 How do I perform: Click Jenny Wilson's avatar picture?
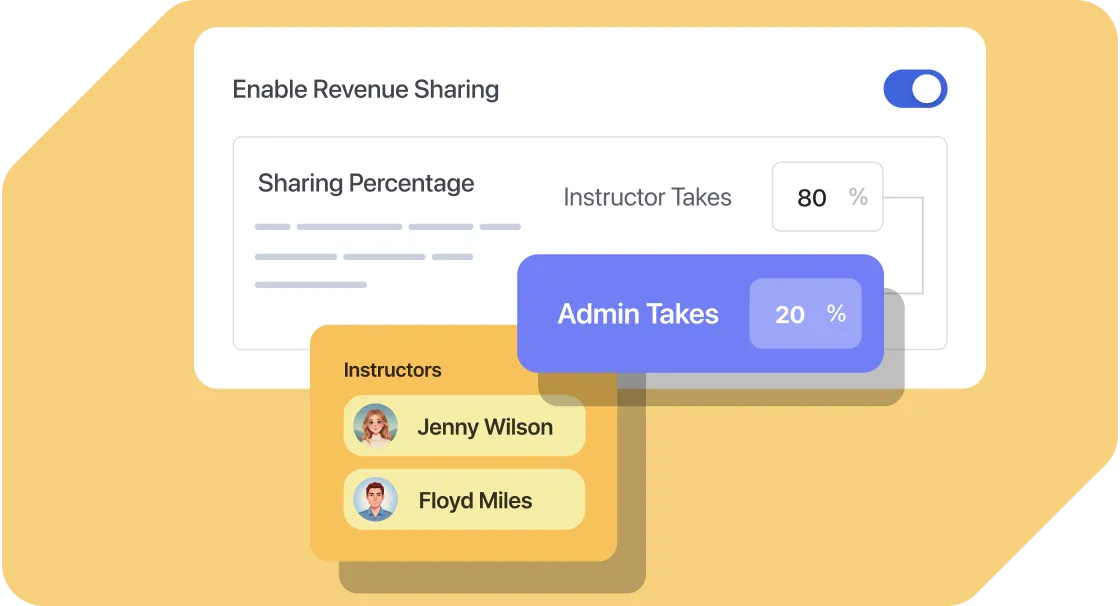point(376,427)
